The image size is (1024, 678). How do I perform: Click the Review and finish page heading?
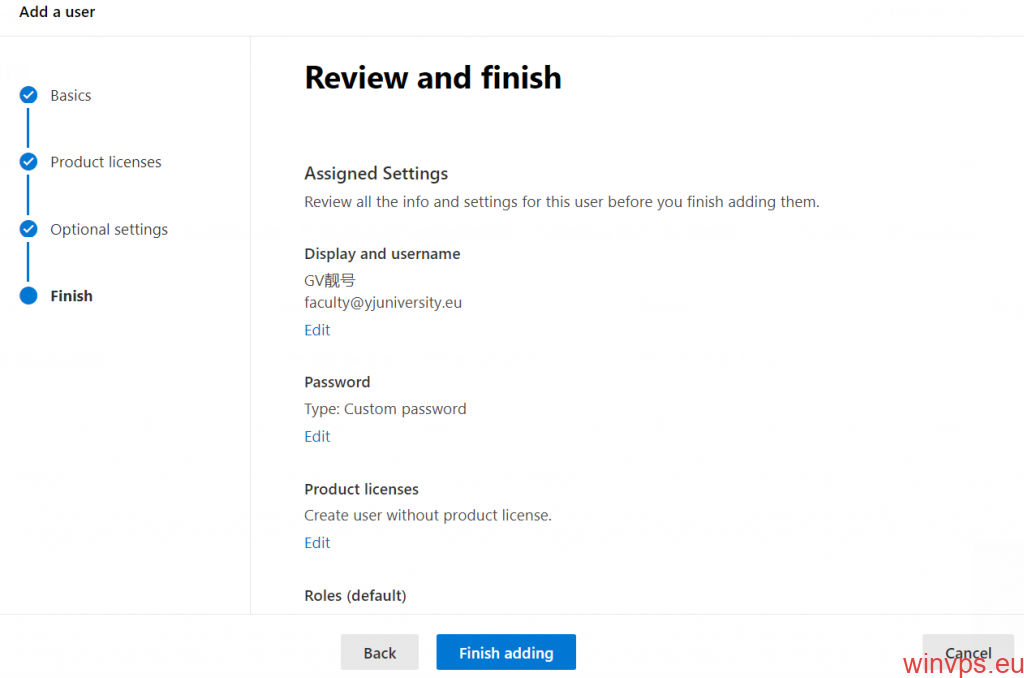point(433,78)
